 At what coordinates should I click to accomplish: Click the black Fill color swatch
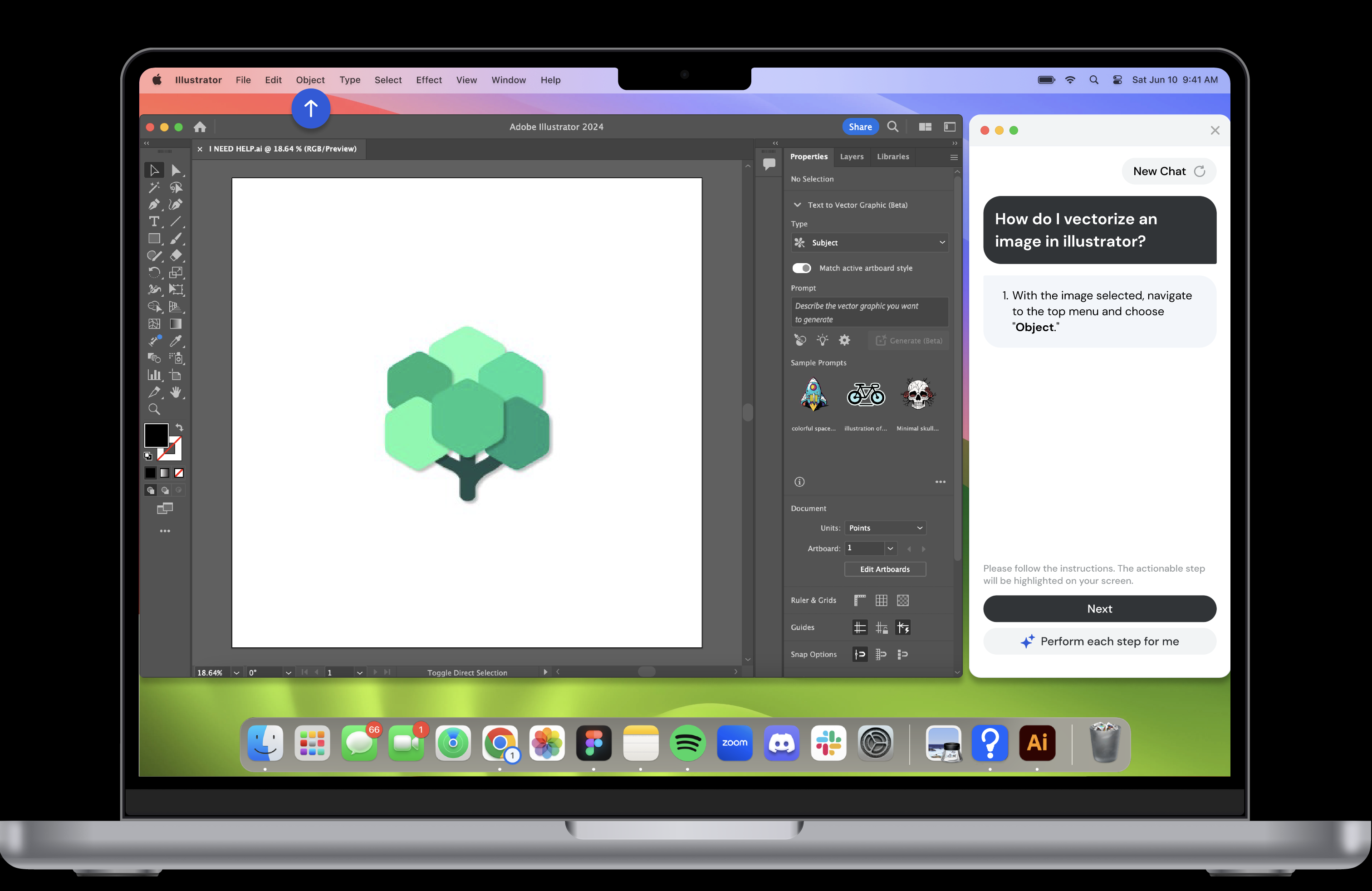(x=155, y=435)
